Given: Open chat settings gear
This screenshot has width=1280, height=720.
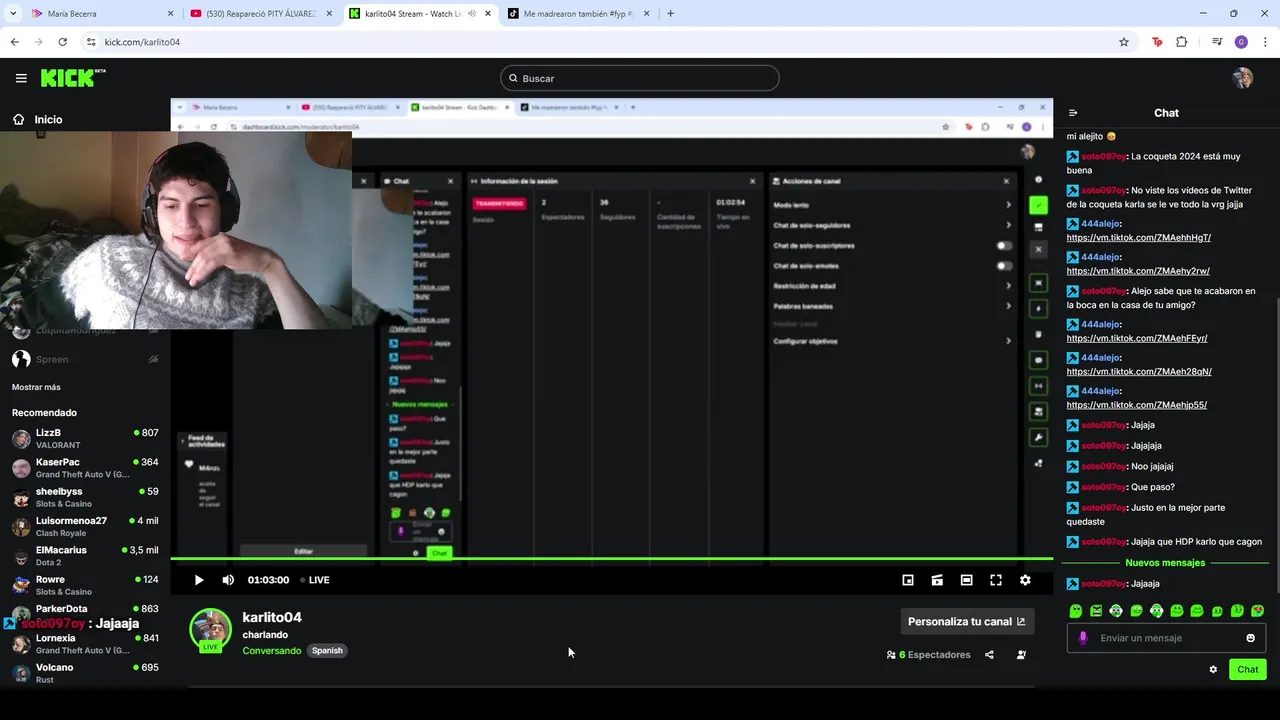Looking at the screenshot, I should coord(1213,670).
